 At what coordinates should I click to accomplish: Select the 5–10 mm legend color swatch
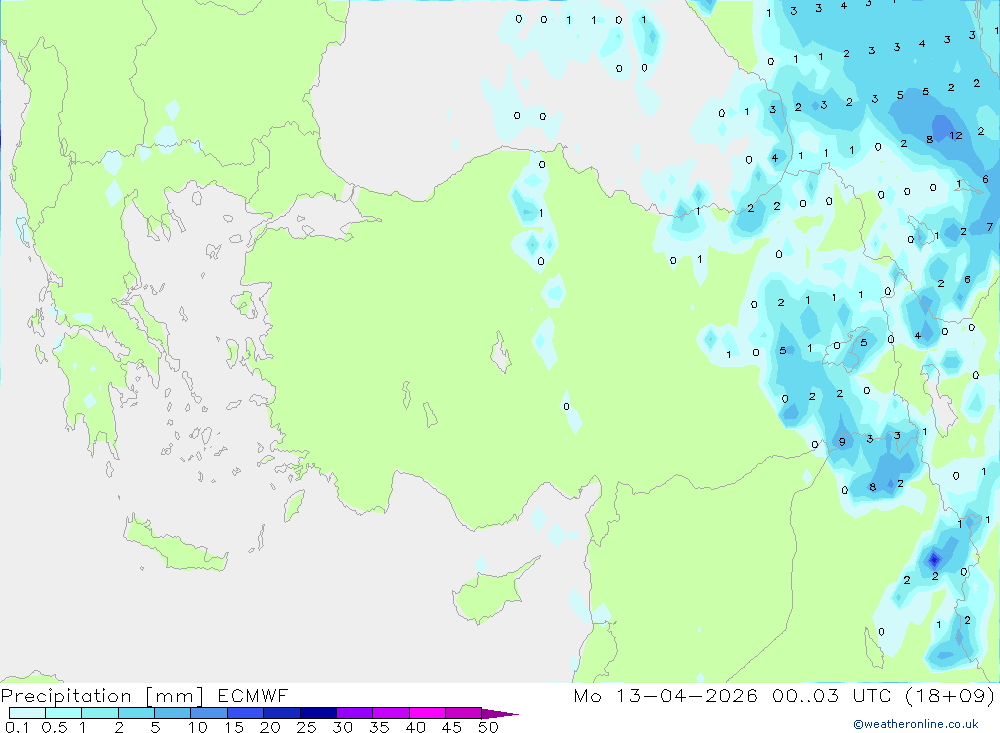coord(172,713)
